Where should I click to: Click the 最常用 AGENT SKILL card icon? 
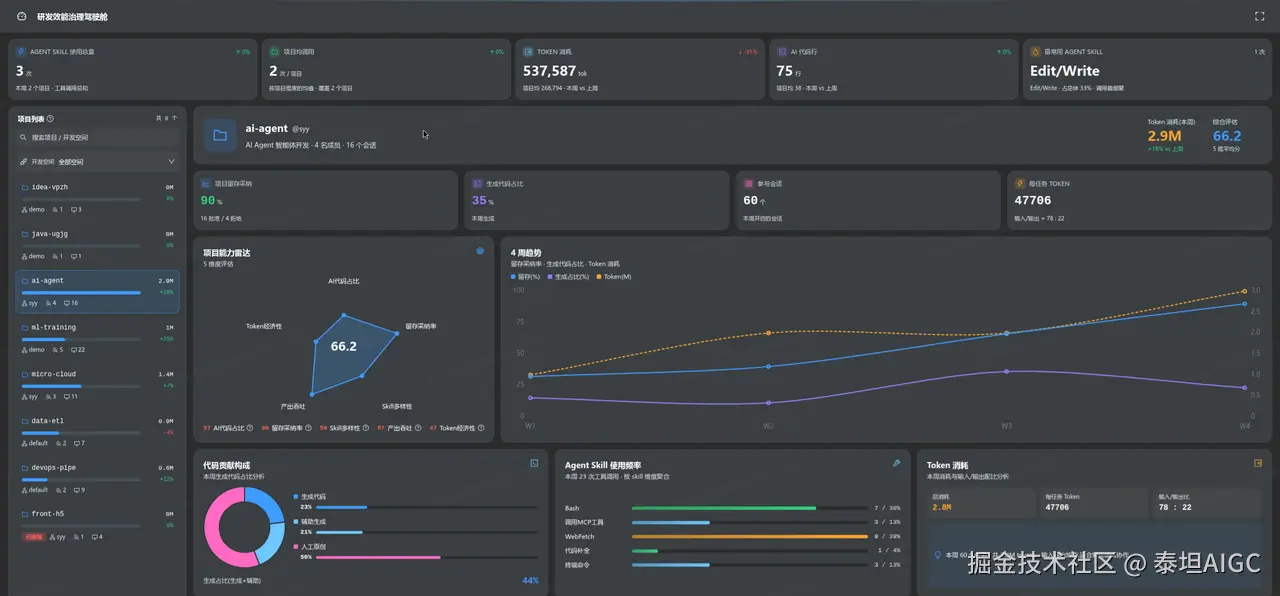(x=1036, y=51)
